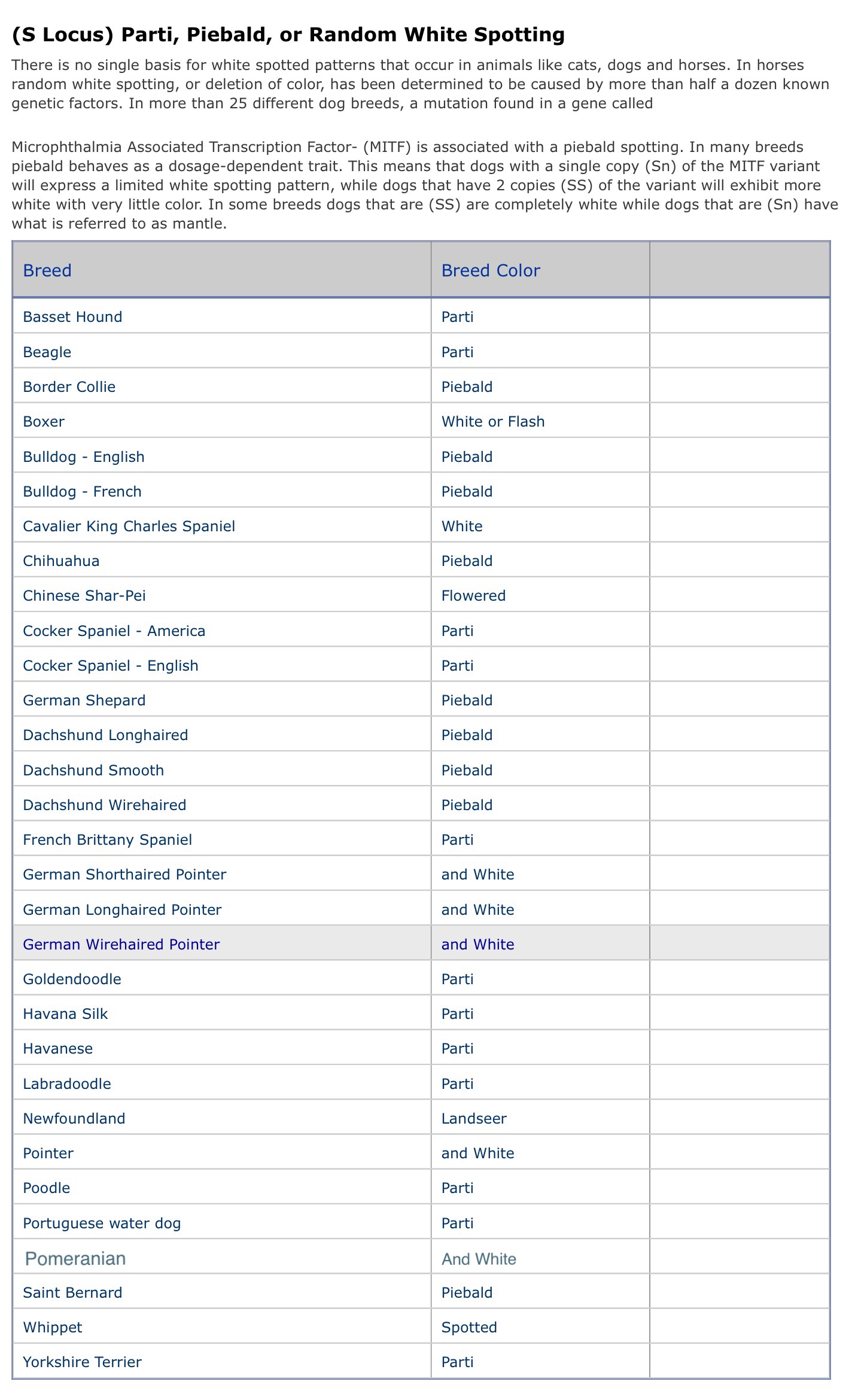Select the Yorkshire Terrier entry
The image size is (858, 1400).
82,1362
